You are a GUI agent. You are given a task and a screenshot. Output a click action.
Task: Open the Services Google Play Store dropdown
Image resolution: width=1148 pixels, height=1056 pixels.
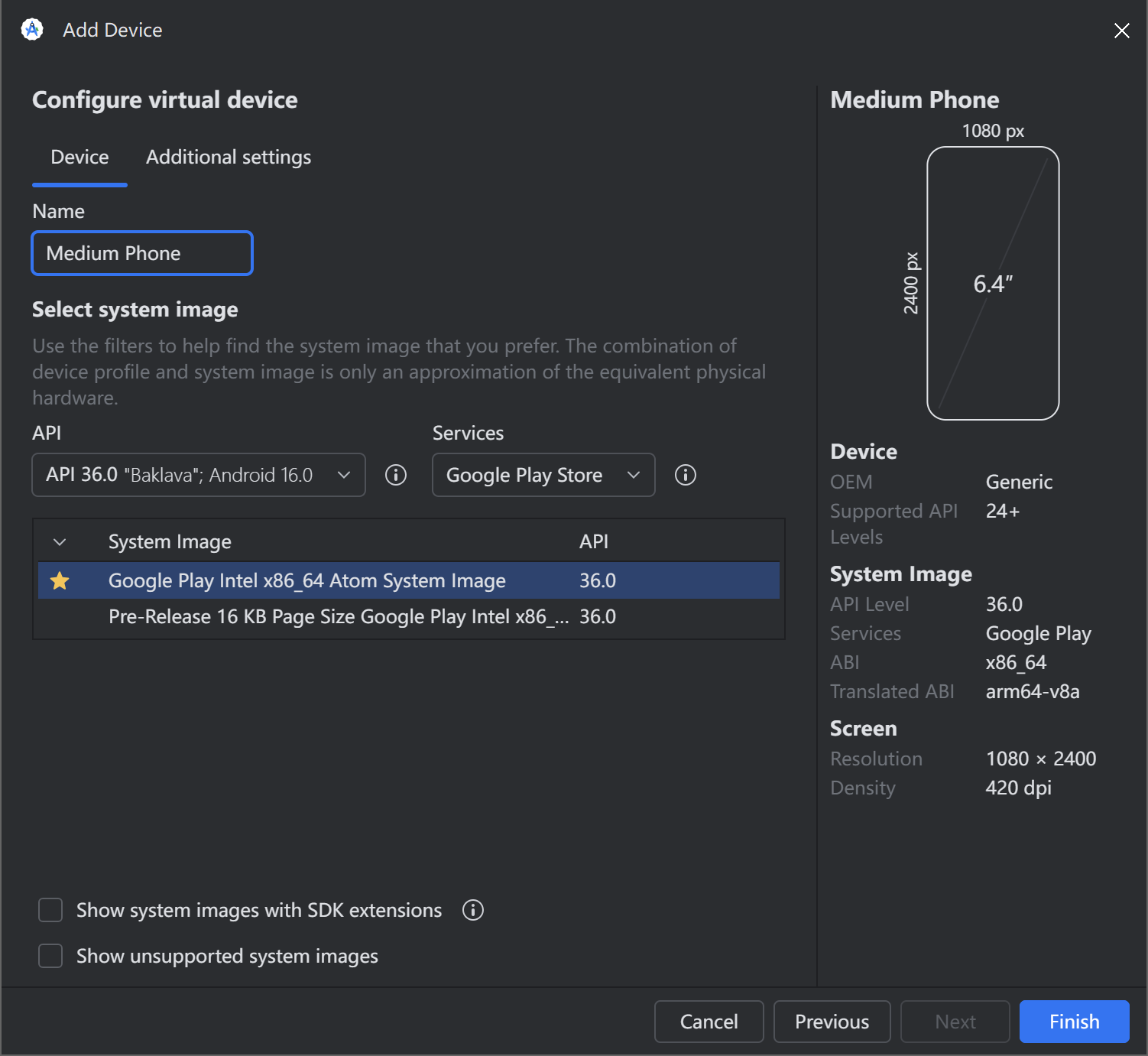543,475
